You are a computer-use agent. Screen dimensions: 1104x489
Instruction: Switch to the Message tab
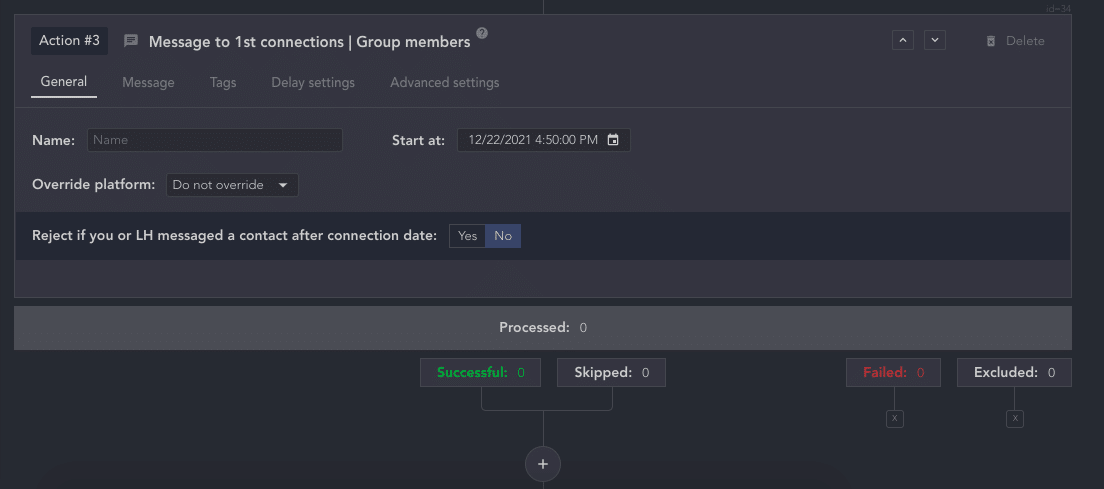(148, 83)
